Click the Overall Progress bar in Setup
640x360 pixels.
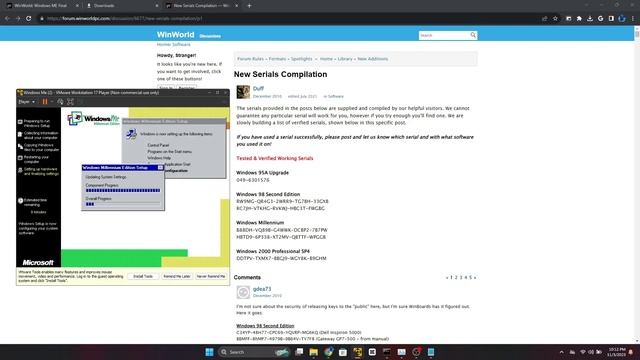(x=122, y=204)
